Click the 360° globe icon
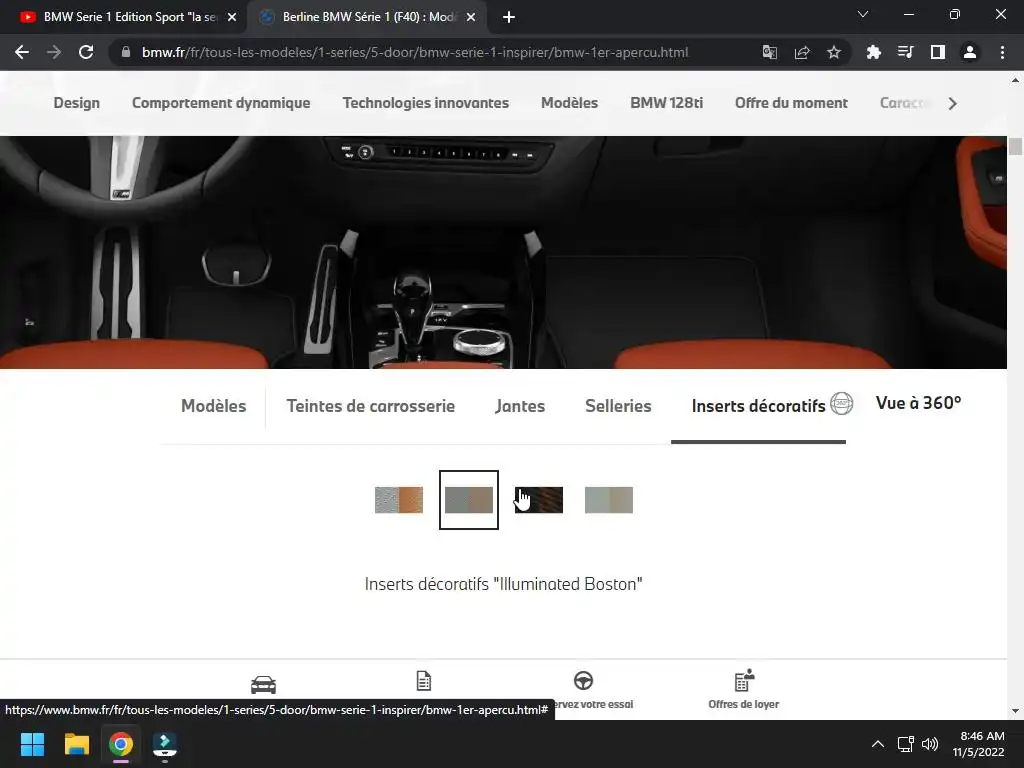Screen dimensions: 1024x768 [x=842, y=404]
